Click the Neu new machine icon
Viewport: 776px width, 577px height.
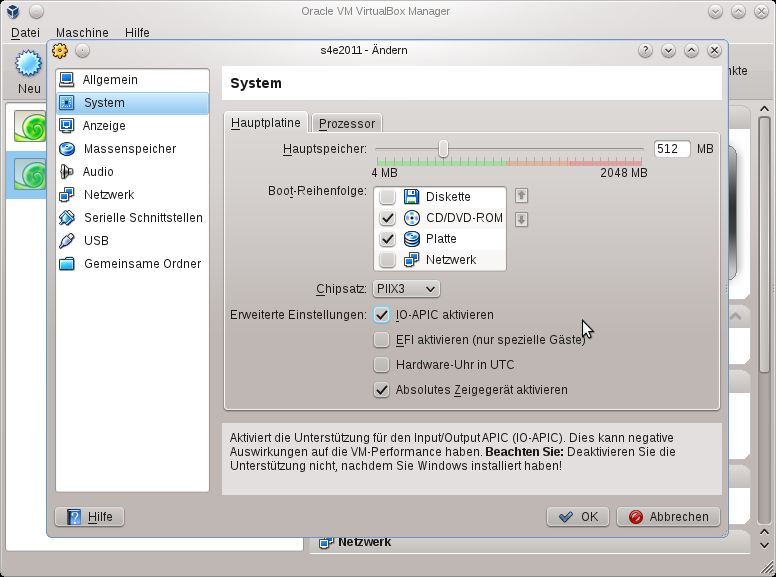pyautogui.click(x=28, y=63)
